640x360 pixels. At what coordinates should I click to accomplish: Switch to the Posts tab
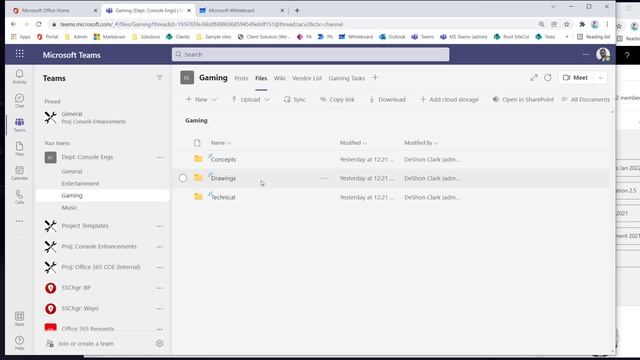[241, 78]
